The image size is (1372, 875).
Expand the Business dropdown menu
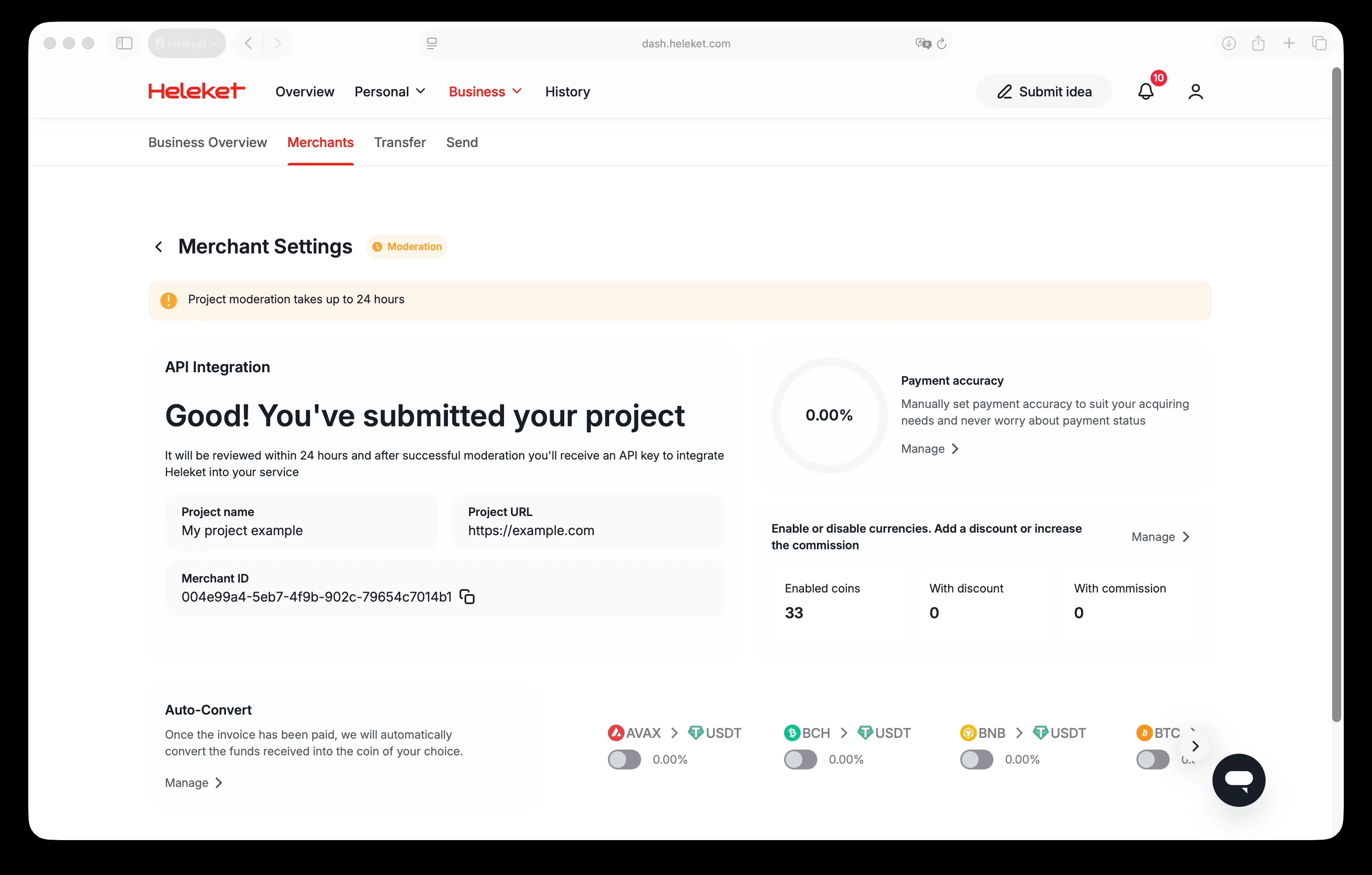click(x=485, y=92)
